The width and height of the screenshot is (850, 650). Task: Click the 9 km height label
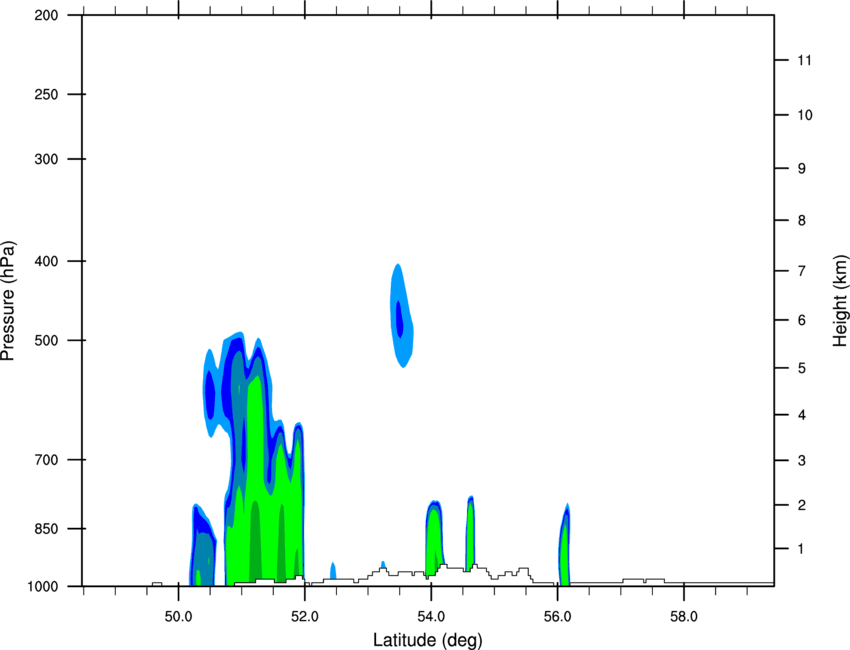(802, 169)
